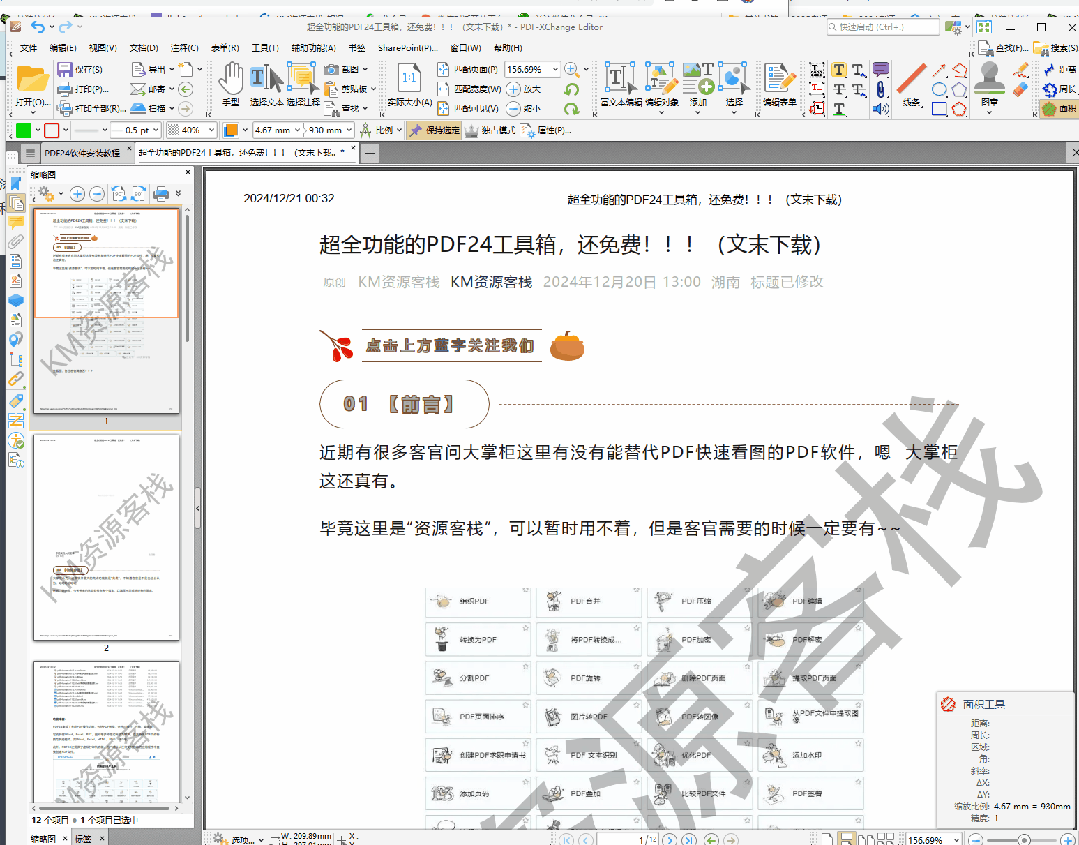Open the 文件 (File) menu
The height and width of the screenshot is (845, 1079).
point(29,48)
